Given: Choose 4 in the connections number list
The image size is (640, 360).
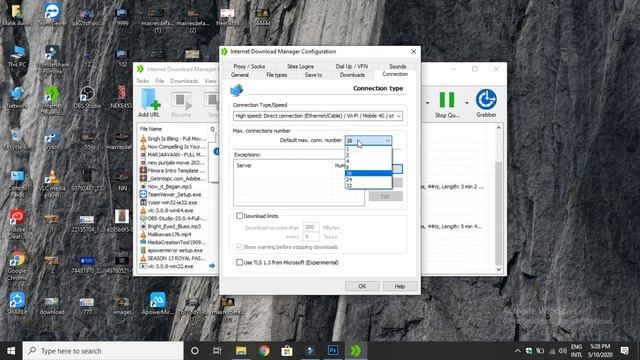Looking at the screenshot, I should coord(368,161).
